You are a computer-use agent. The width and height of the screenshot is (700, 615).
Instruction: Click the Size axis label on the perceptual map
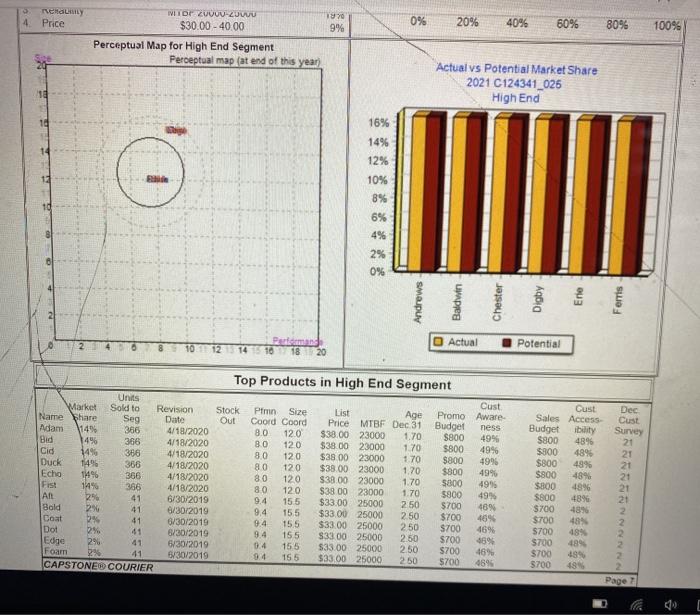(x=43, y=58)
